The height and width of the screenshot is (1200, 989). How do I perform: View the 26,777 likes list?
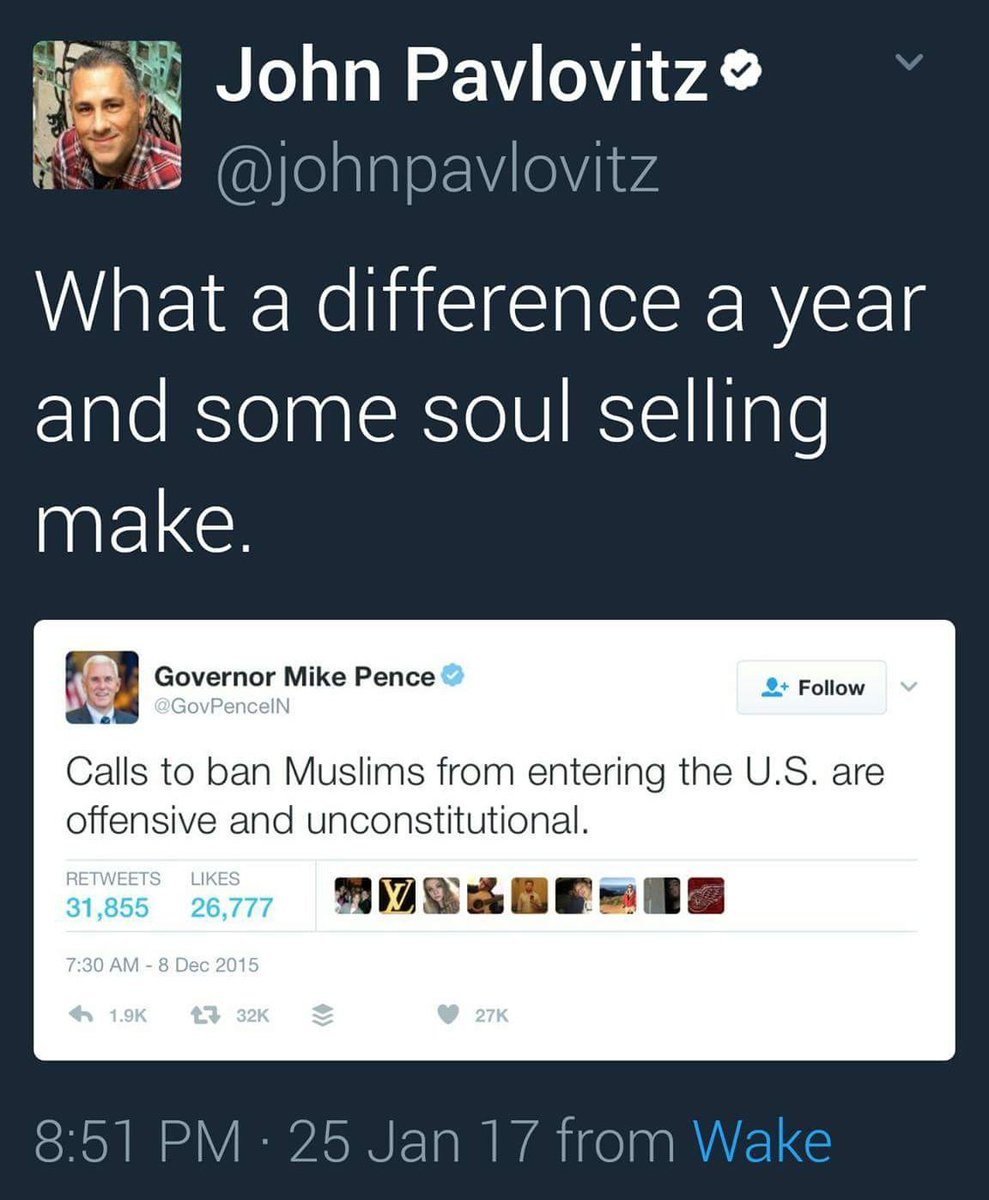[x=231, y=896]
